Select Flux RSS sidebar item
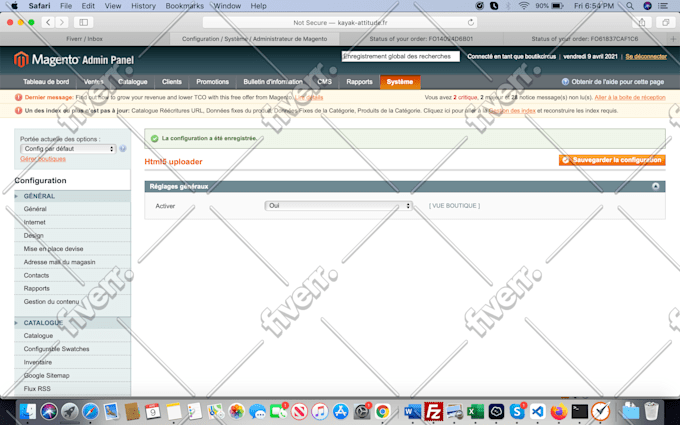The width and height of the screenshot is (680, 425). coord(72,389)
